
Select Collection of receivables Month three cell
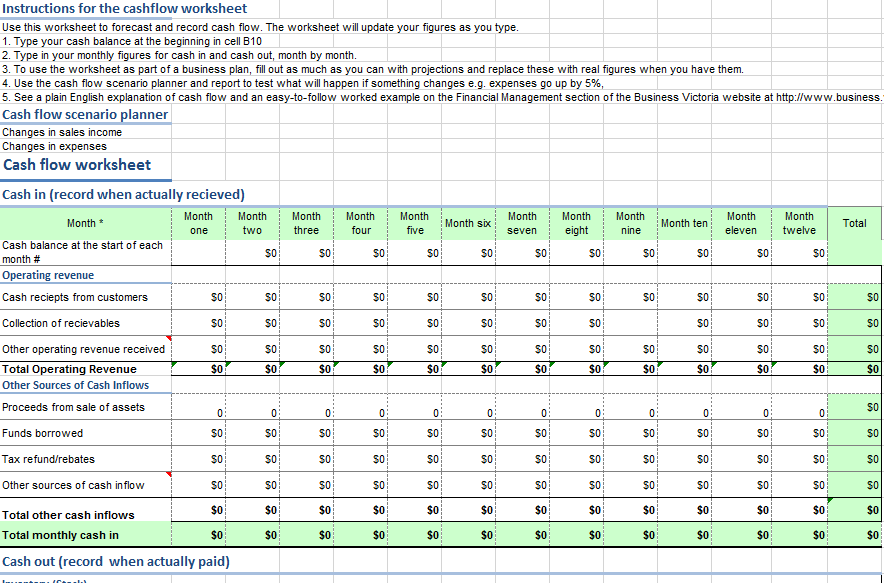[306, 323]
